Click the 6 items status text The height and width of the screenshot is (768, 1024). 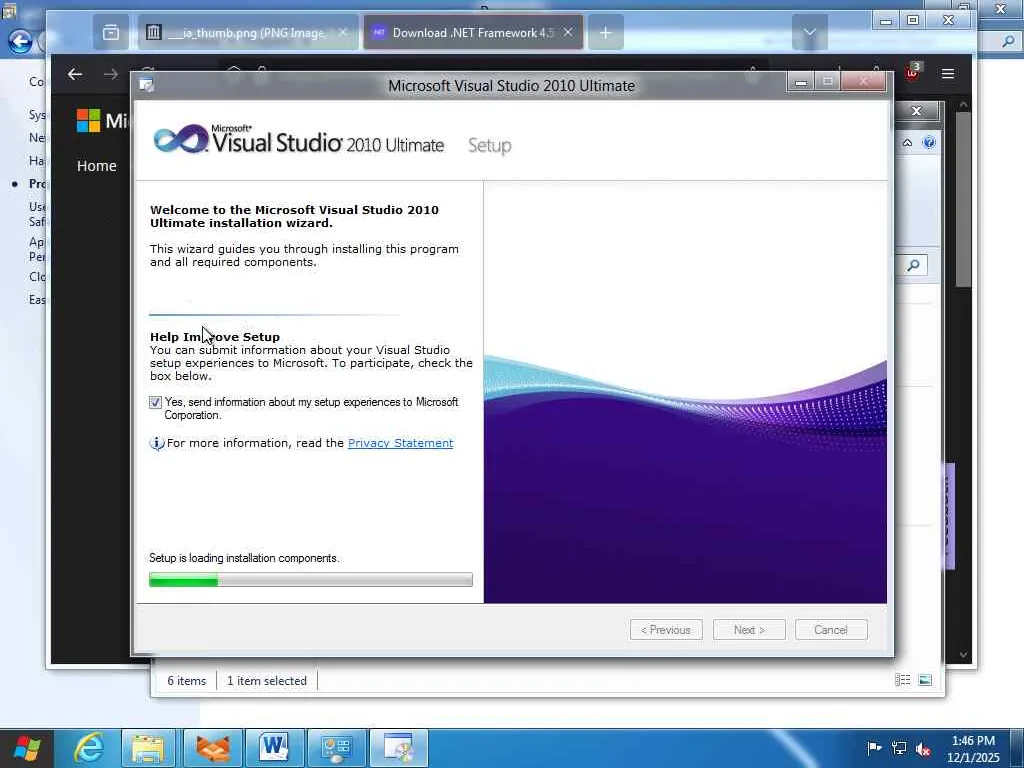coord(187,680)
